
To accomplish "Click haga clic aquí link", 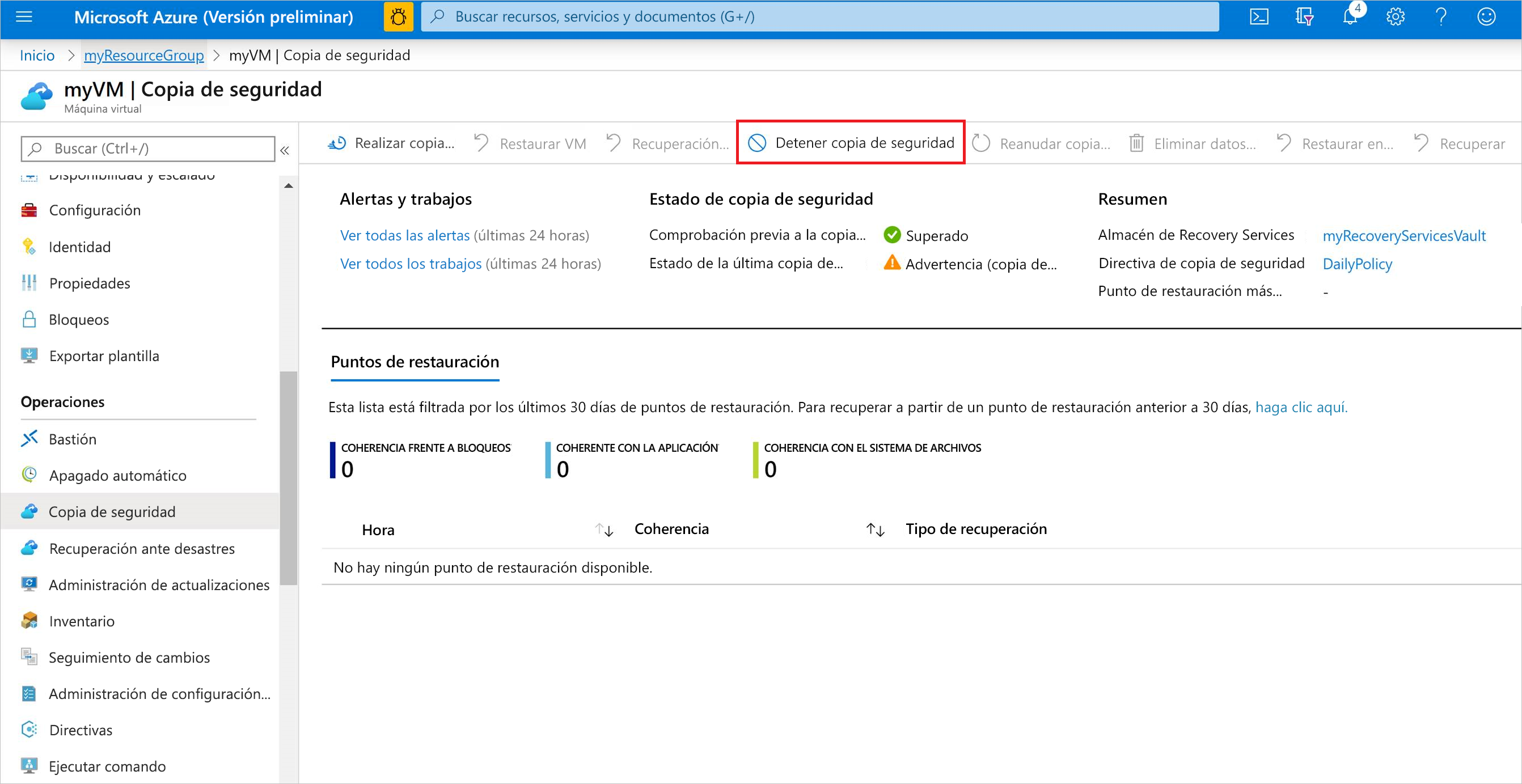I will pyautogui.click(x=1301, y=407).
